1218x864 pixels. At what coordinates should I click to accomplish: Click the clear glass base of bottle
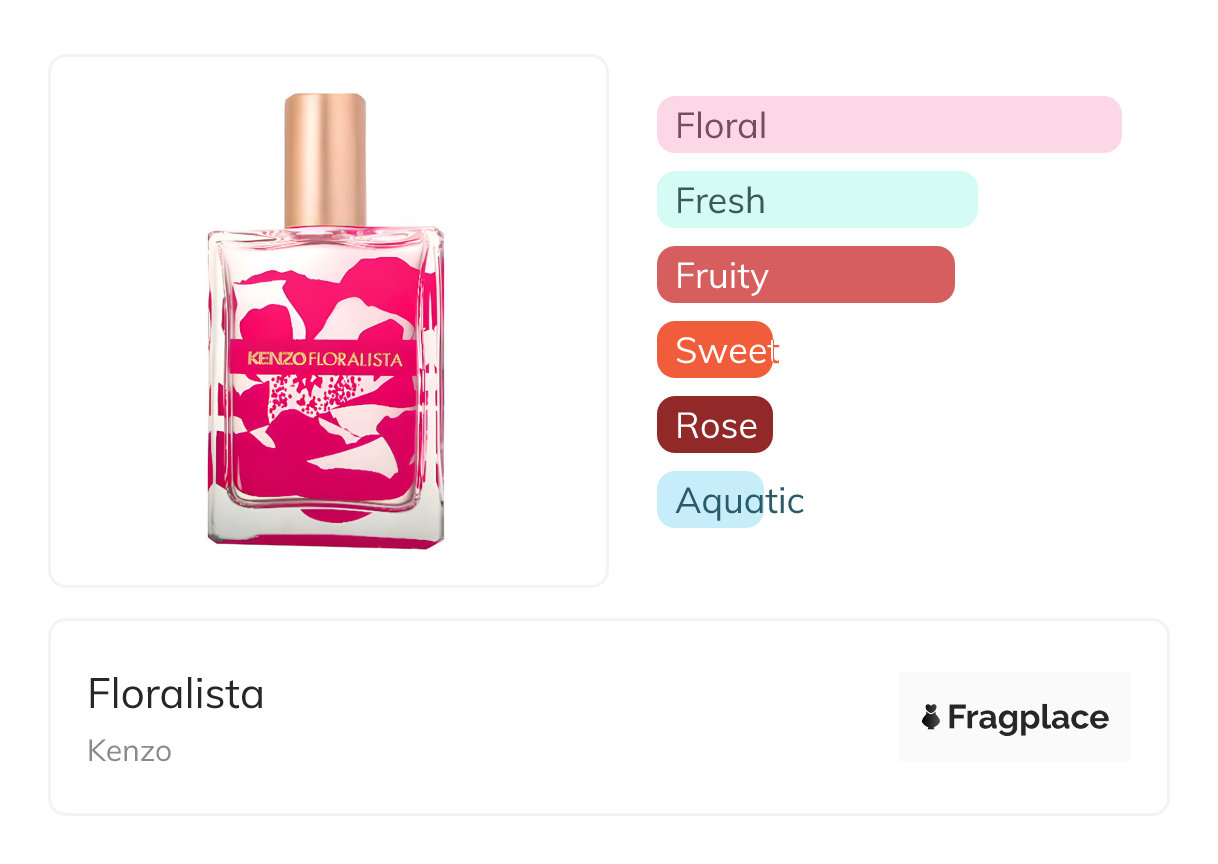[325, 532]
